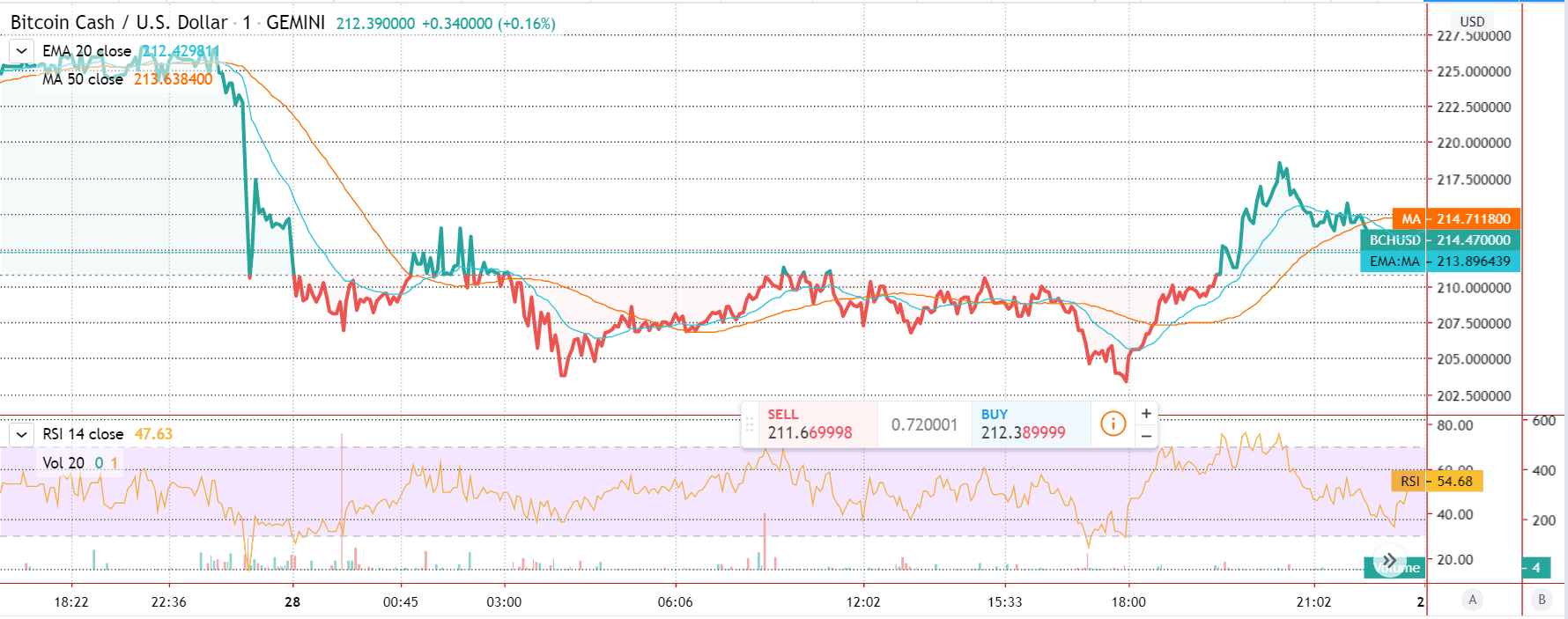Click the teal volume label showing 4
This screenshot has height=619, width=1568.
(1536, 568)
